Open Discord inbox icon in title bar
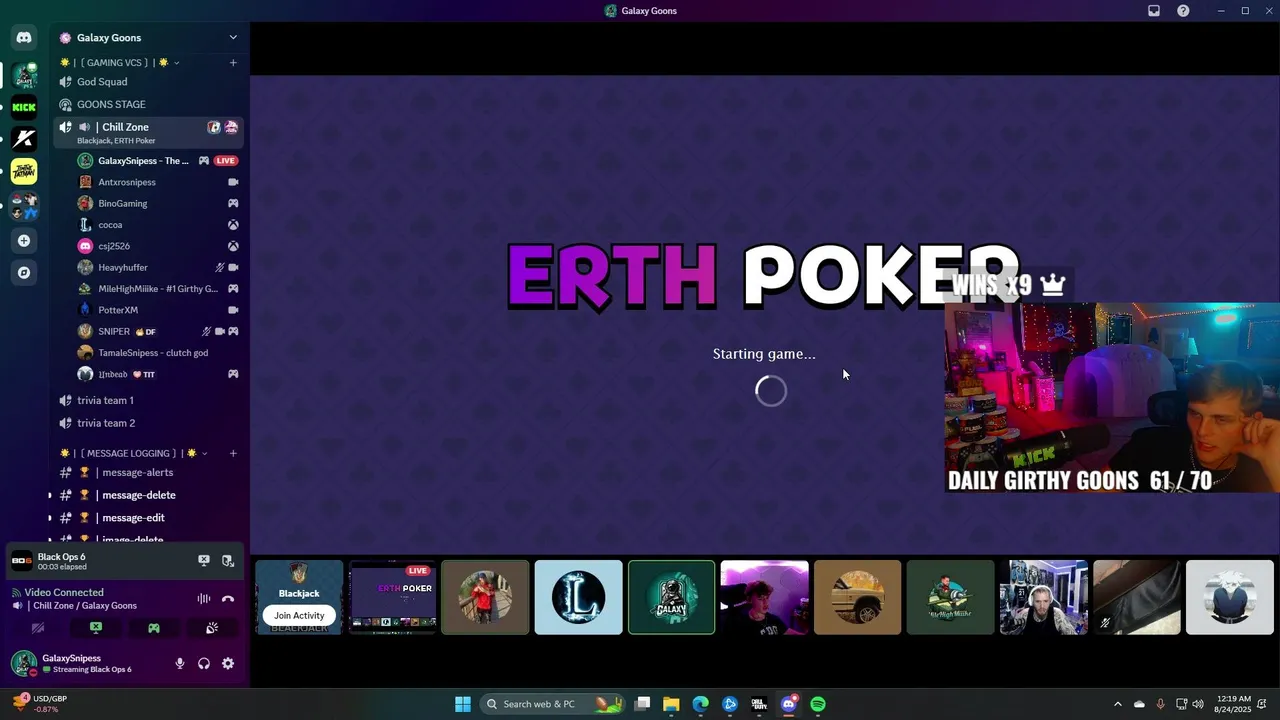 [1154, 11]
